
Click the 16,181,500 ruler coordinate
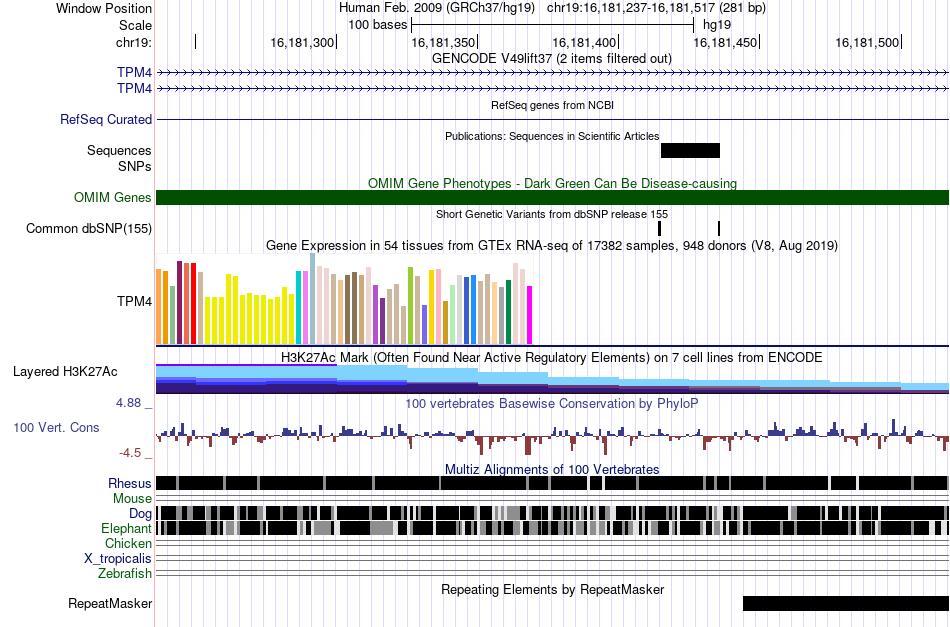(867, 42)
